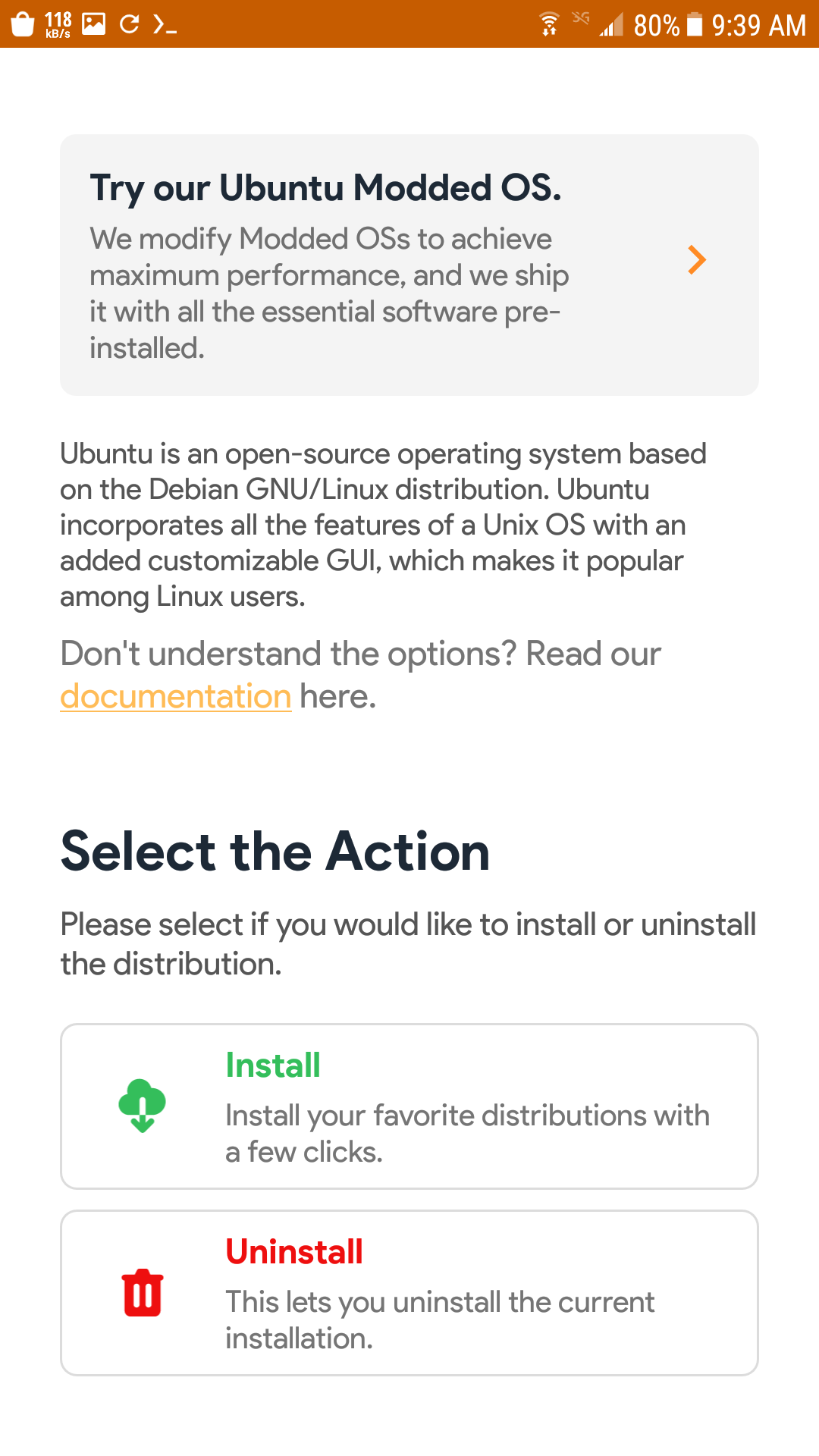The image size is (819, 1456).
Task: Tap the 9:39 AM clock
Action: (758, 26)
